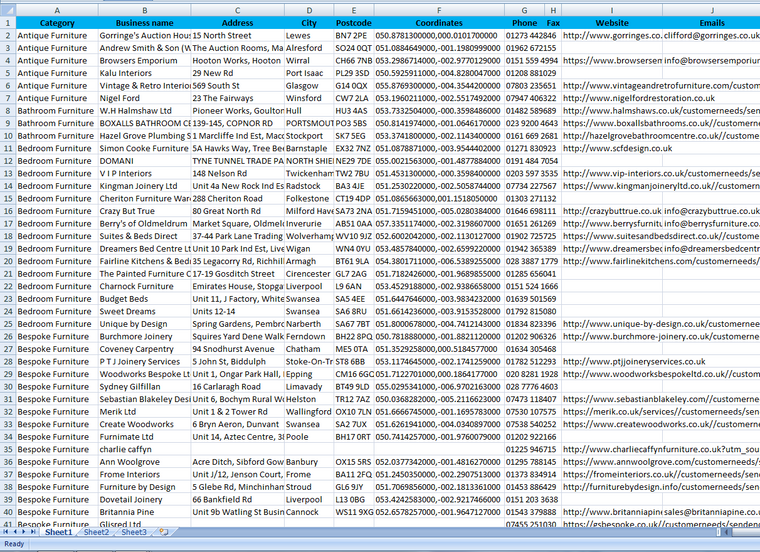The width and height of the screenshot is (760, 552).
Task: Click the 'Category' header cell
Action: click(57, 23)
